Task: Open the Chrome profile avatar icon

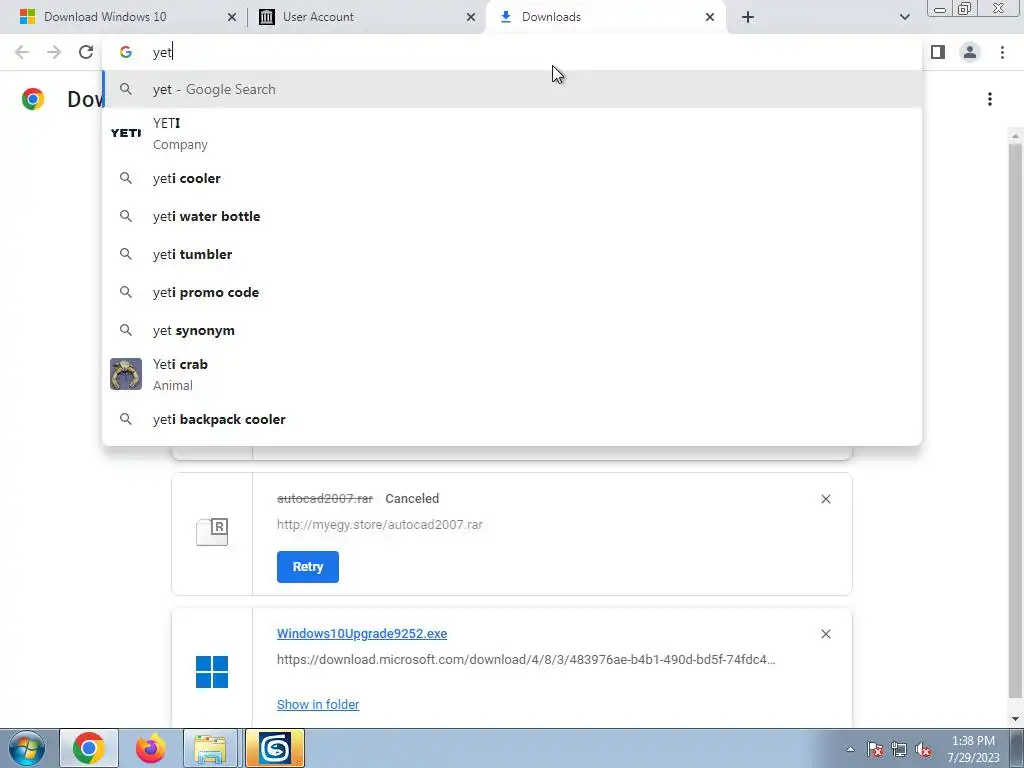Action: 970,52
